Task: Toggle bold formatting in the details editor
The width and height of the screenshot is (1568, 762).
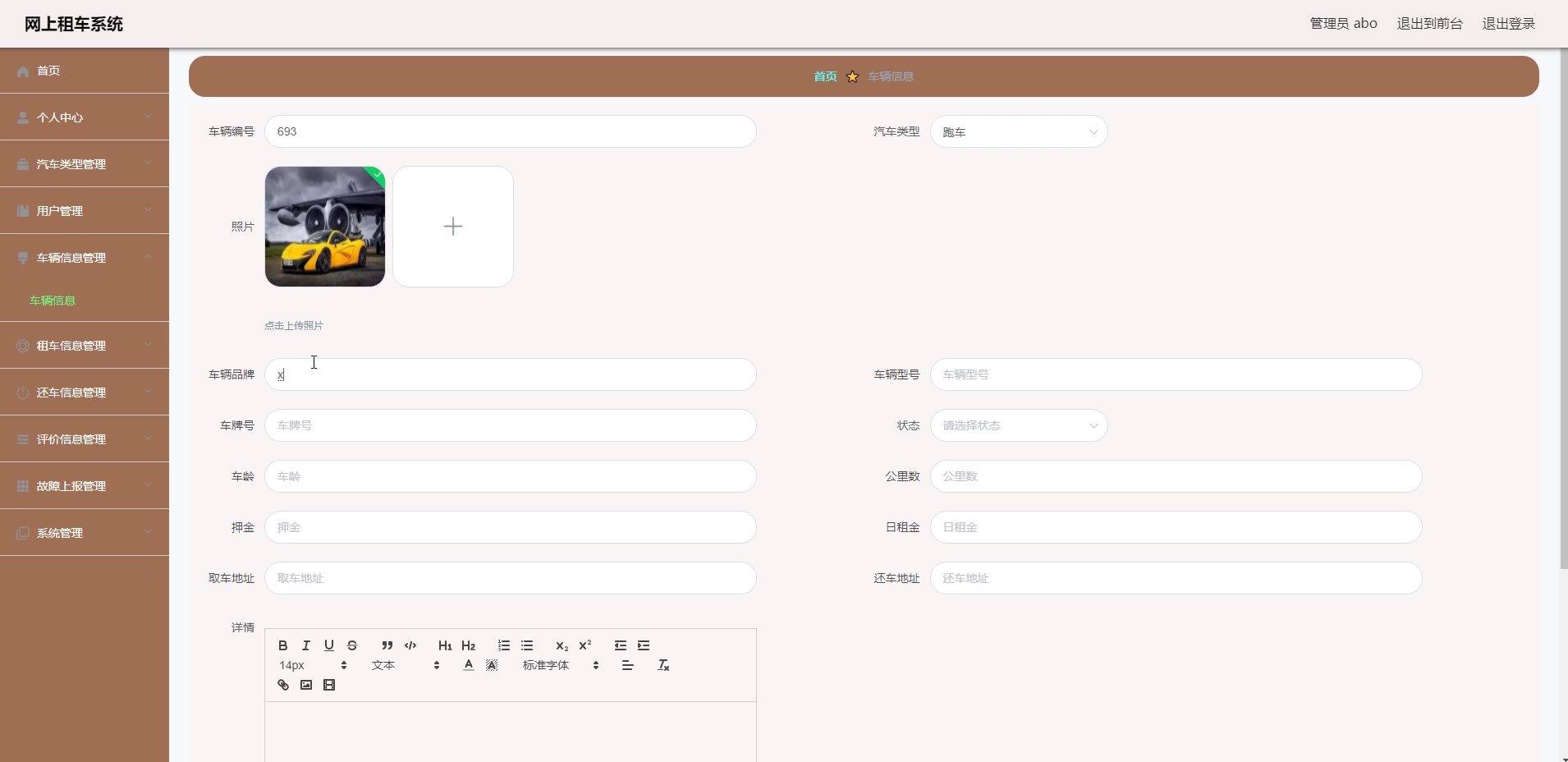Action: click(x=283, y=645)
